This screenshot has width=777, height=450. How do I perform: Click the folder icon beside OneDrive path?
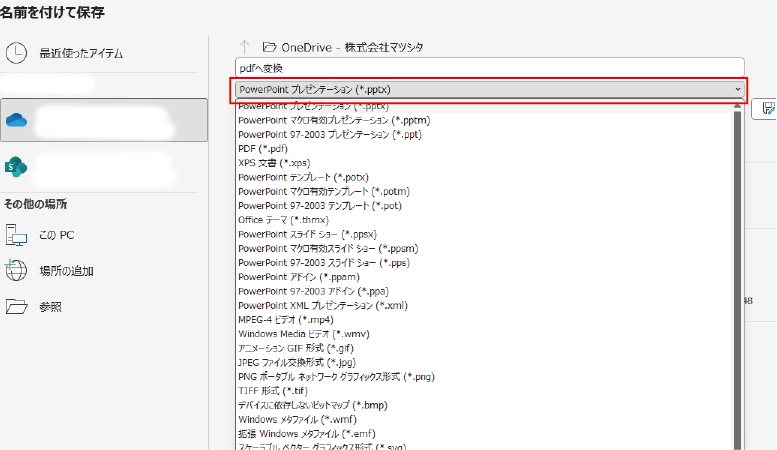[x=269, y=47]
